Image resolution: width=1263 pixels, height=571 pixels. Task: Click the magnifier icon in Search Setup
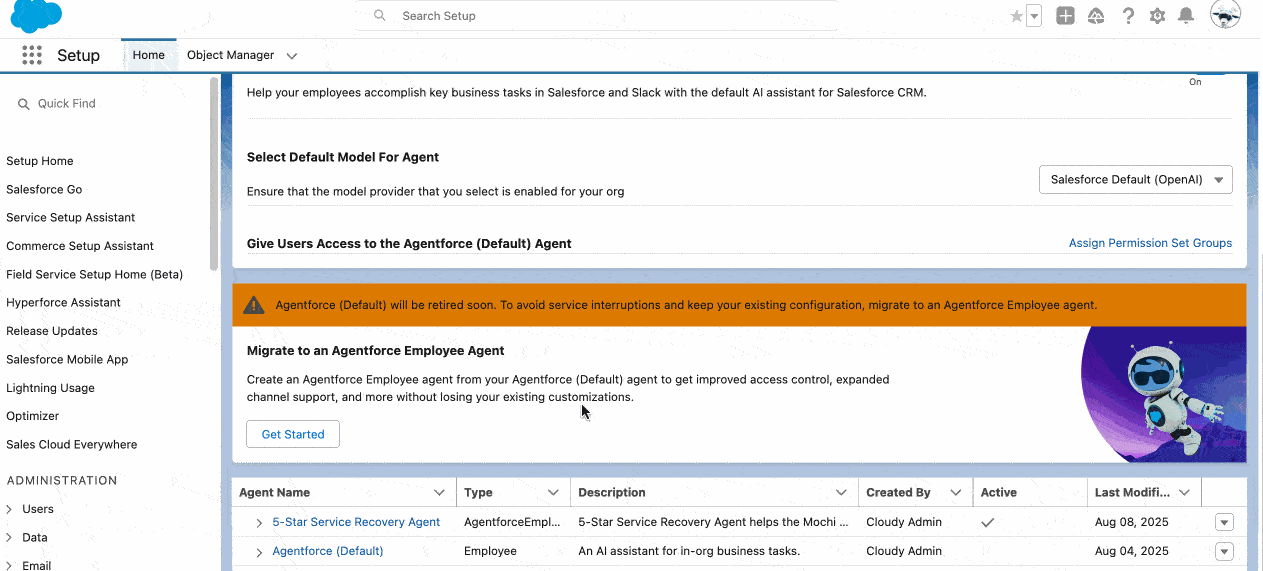[x=380, y=16]
